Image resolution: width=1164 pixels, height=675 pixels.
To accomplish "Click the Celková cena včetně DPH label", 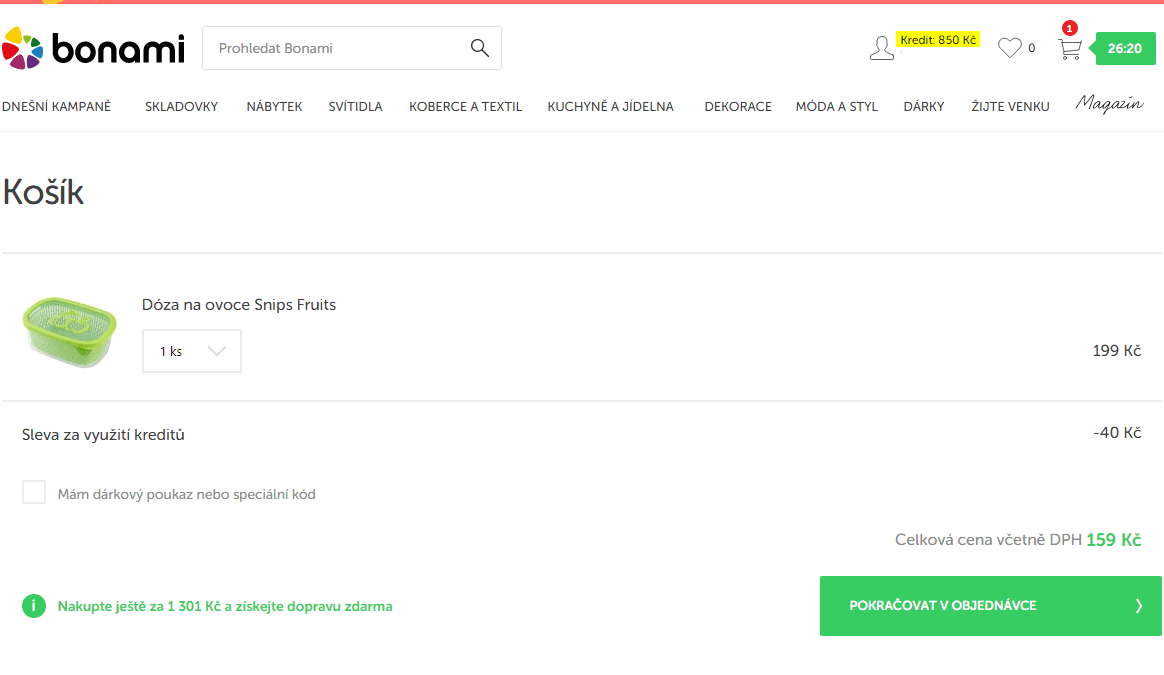I will 988,540.
